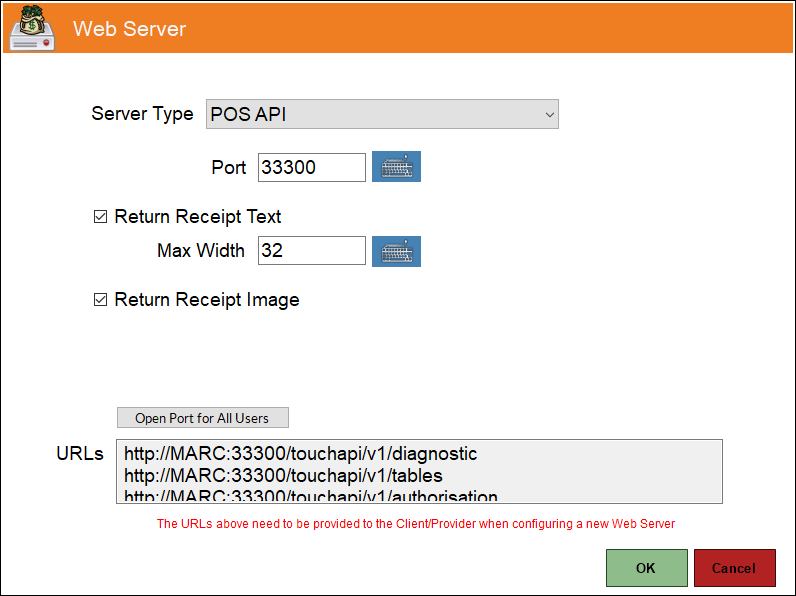
Task: Open on-screen keyboard for the Max Width field
Action: tap(396, 251)
